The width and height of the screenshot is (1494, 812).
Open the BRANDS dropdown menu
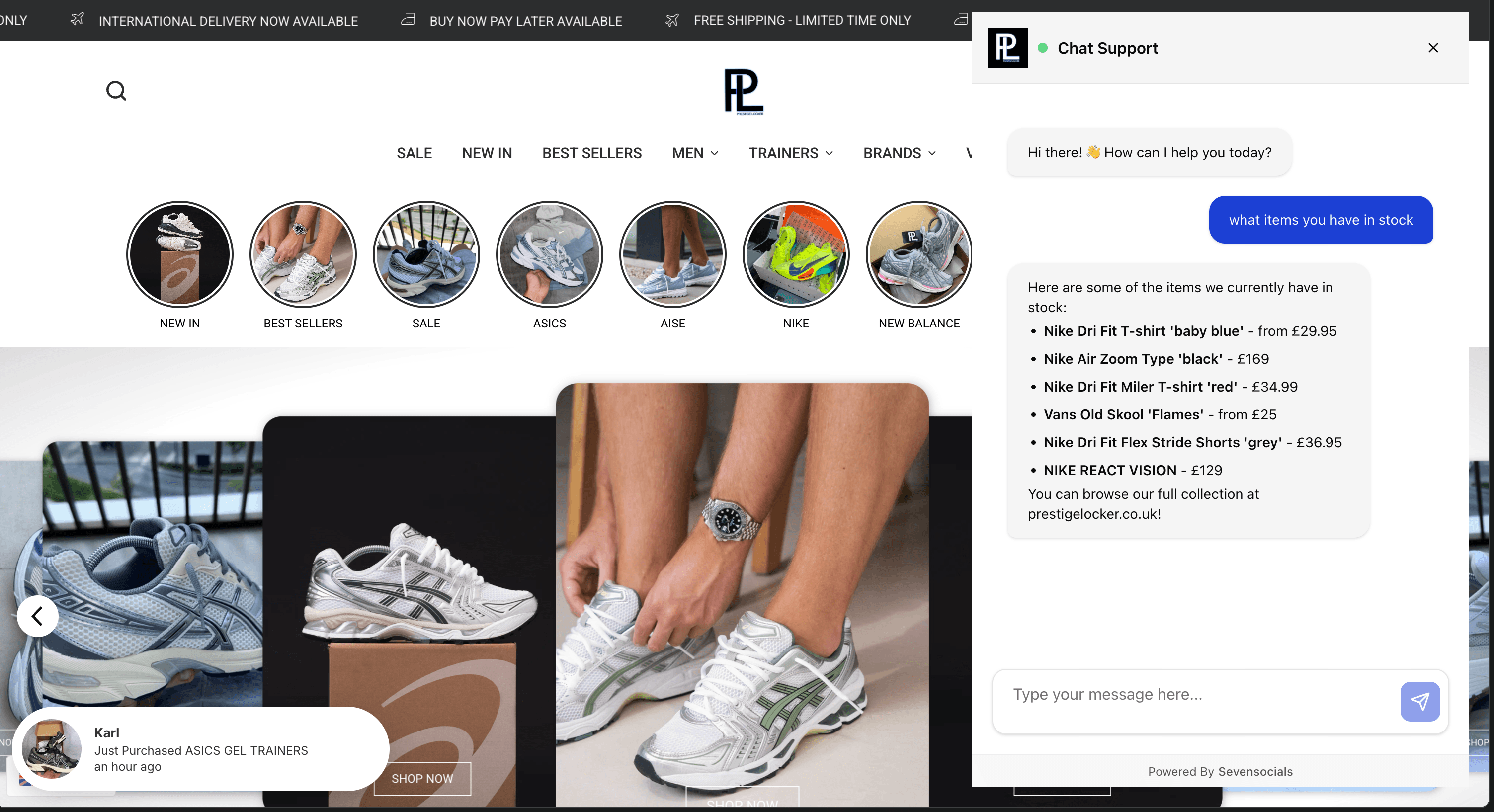899,153
